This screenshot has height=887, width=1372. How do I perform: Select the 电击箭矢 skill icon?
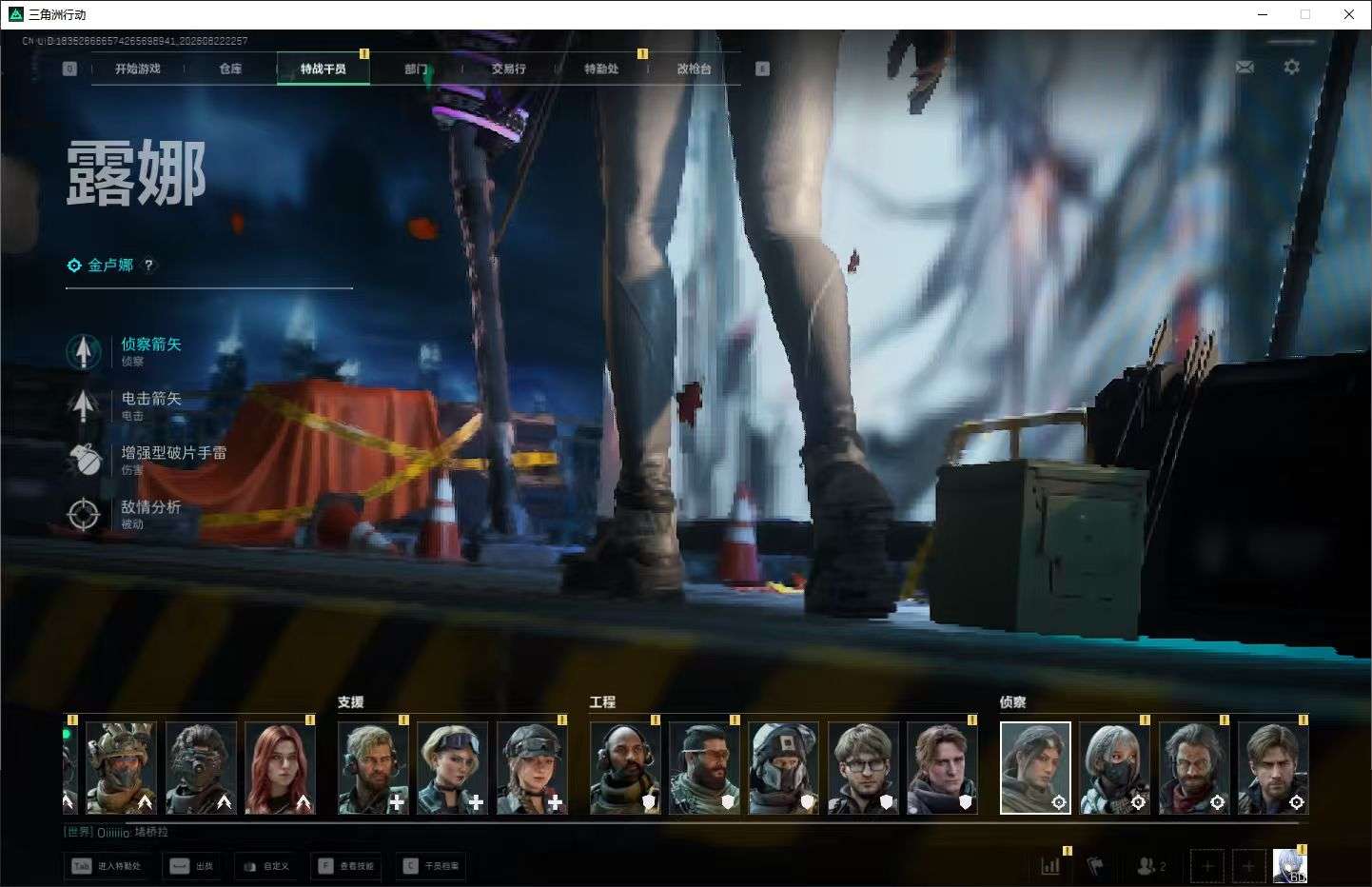84,405
